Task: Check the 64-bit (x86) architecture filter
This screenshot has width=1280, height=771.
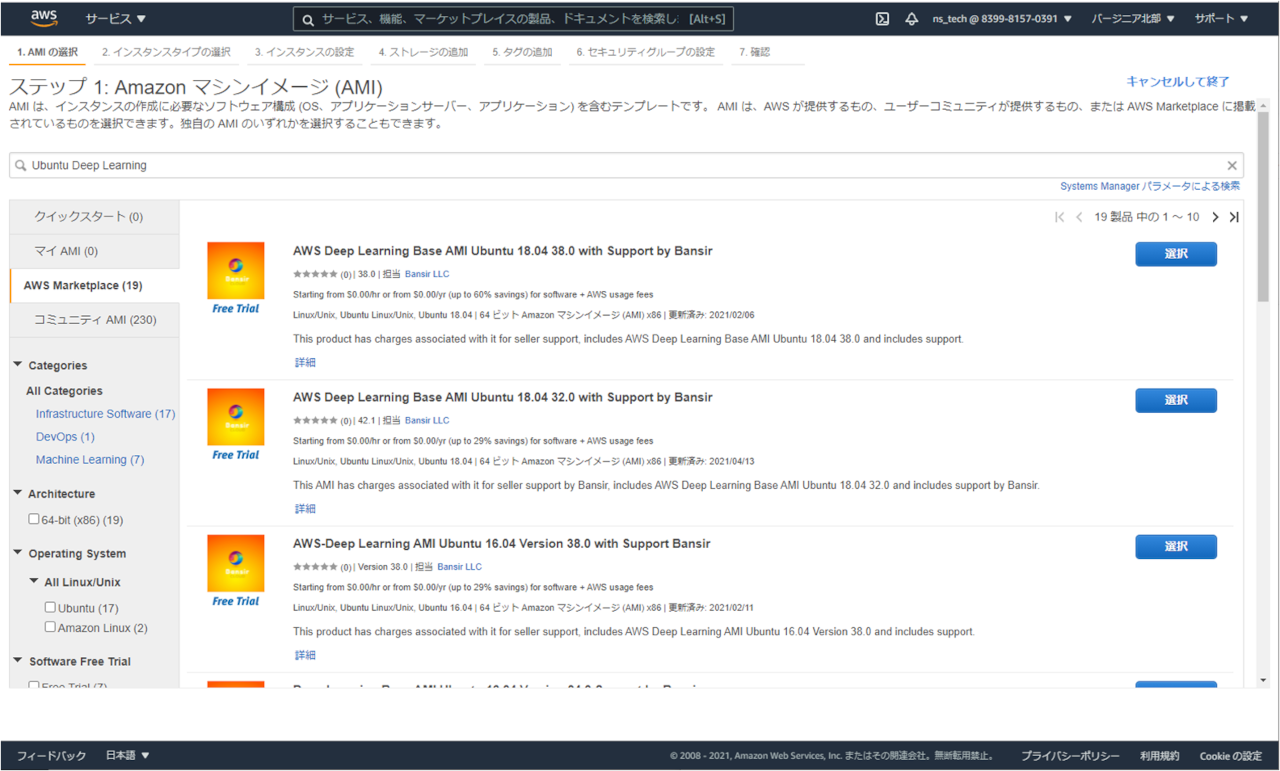Action: (x=34, y=519)
